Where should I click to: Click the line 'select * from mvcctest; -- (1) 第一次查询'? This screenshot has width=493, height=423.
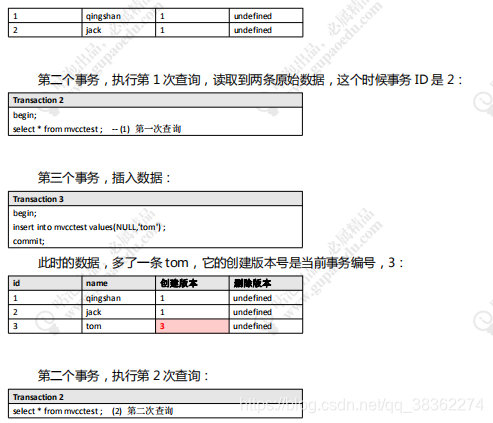97,129
